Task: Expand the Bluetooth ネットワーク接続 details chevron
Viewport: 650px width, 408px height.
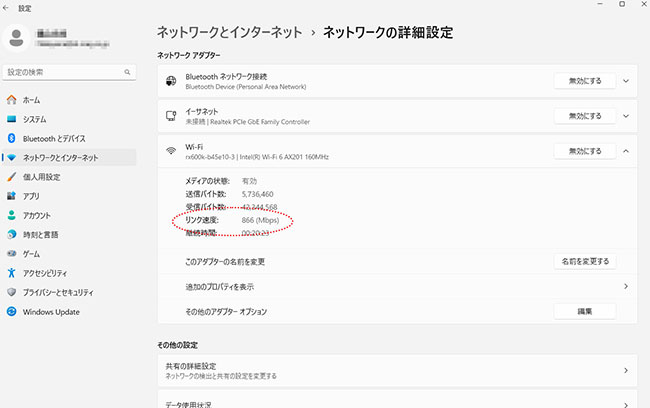Action: (x=626, y=81)
